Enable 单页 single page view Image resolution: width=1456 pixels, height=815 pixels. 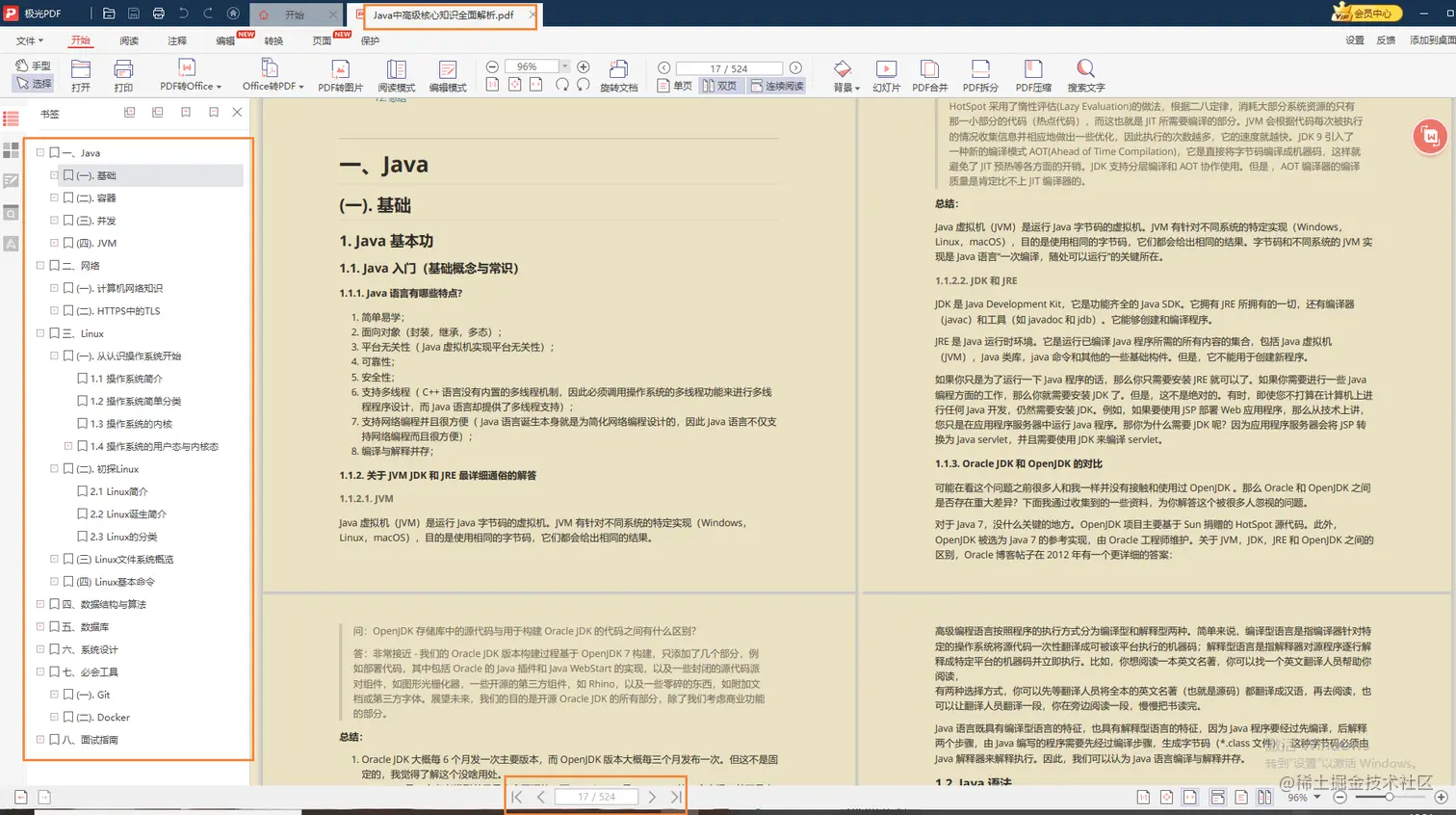(675, 86)
